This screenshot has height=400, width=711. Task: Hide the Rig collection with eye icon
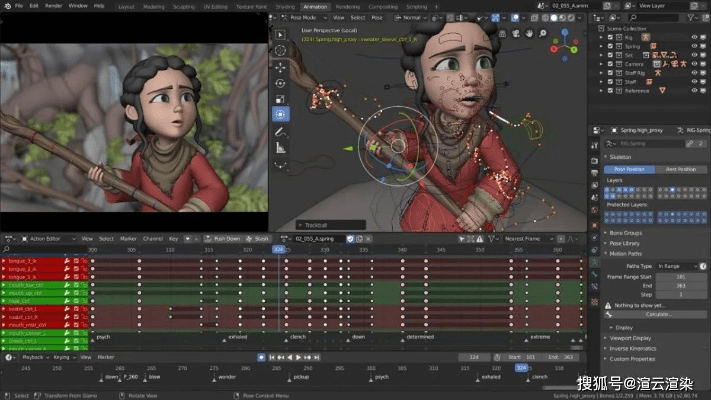[696, 38]
